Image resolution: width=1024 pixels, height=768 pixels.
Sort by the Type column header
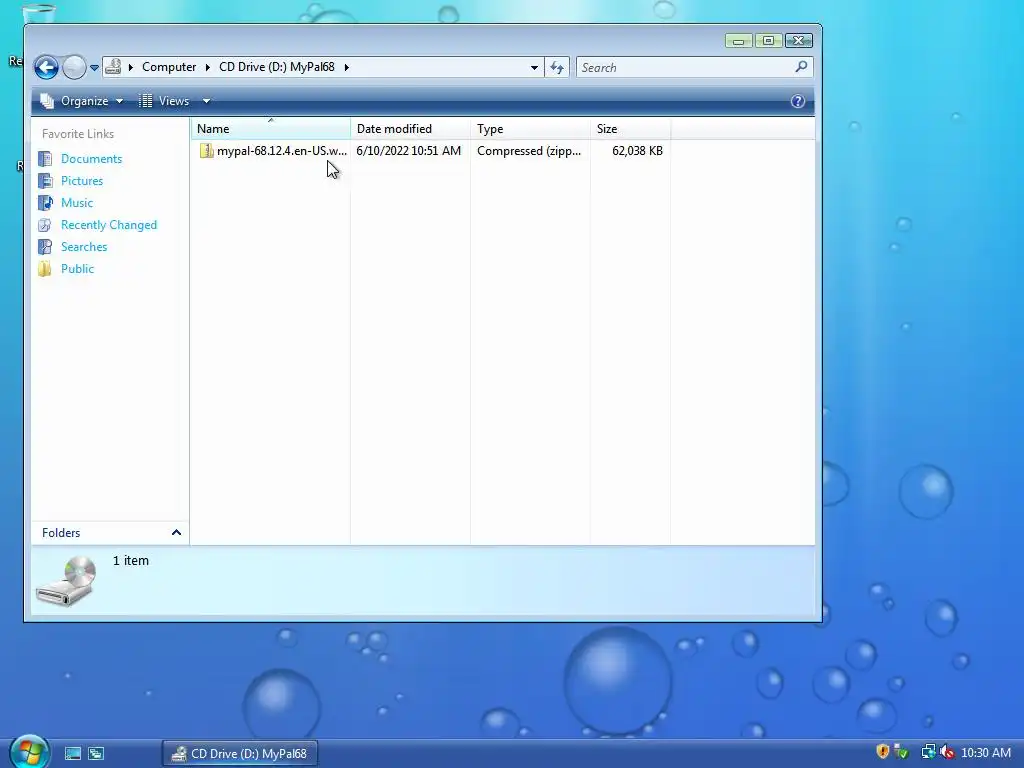click(530, 129)
